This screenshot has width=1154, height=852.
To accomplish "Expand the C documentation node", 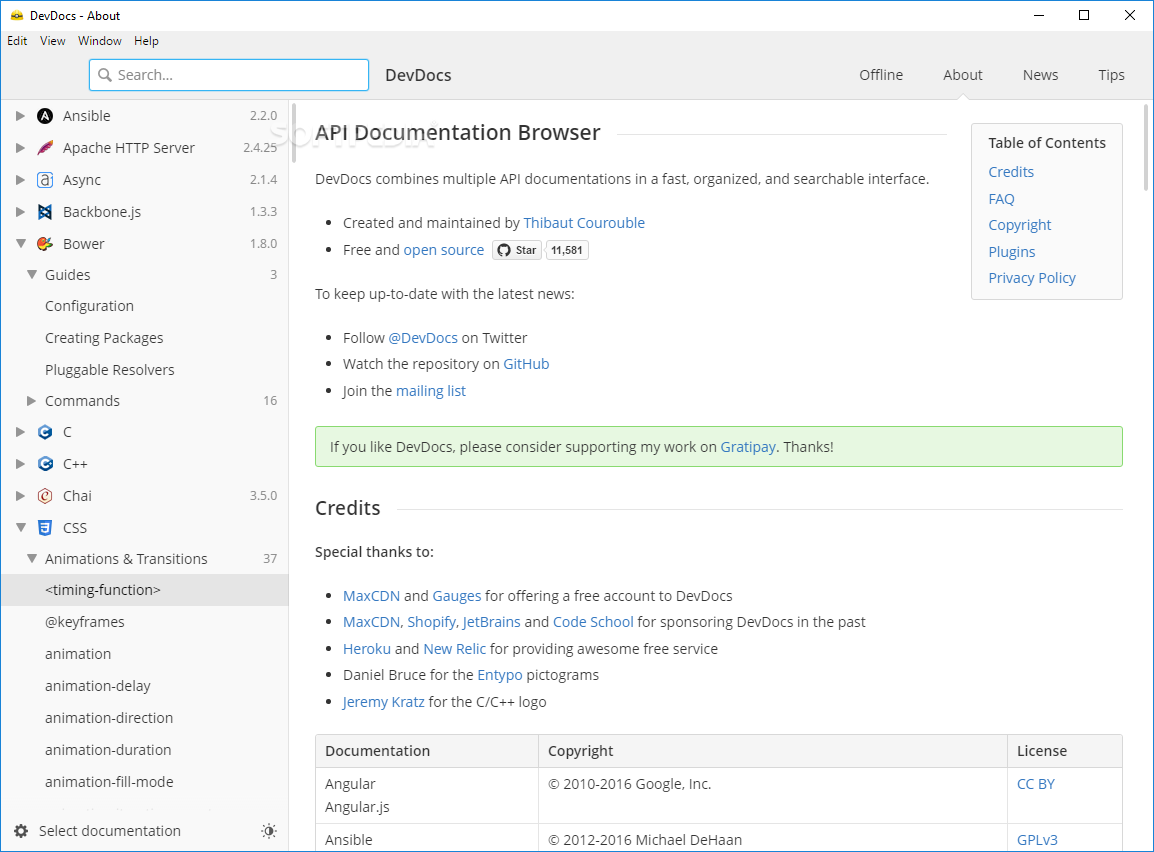I will pyautogui.click(x=21, y=432).
